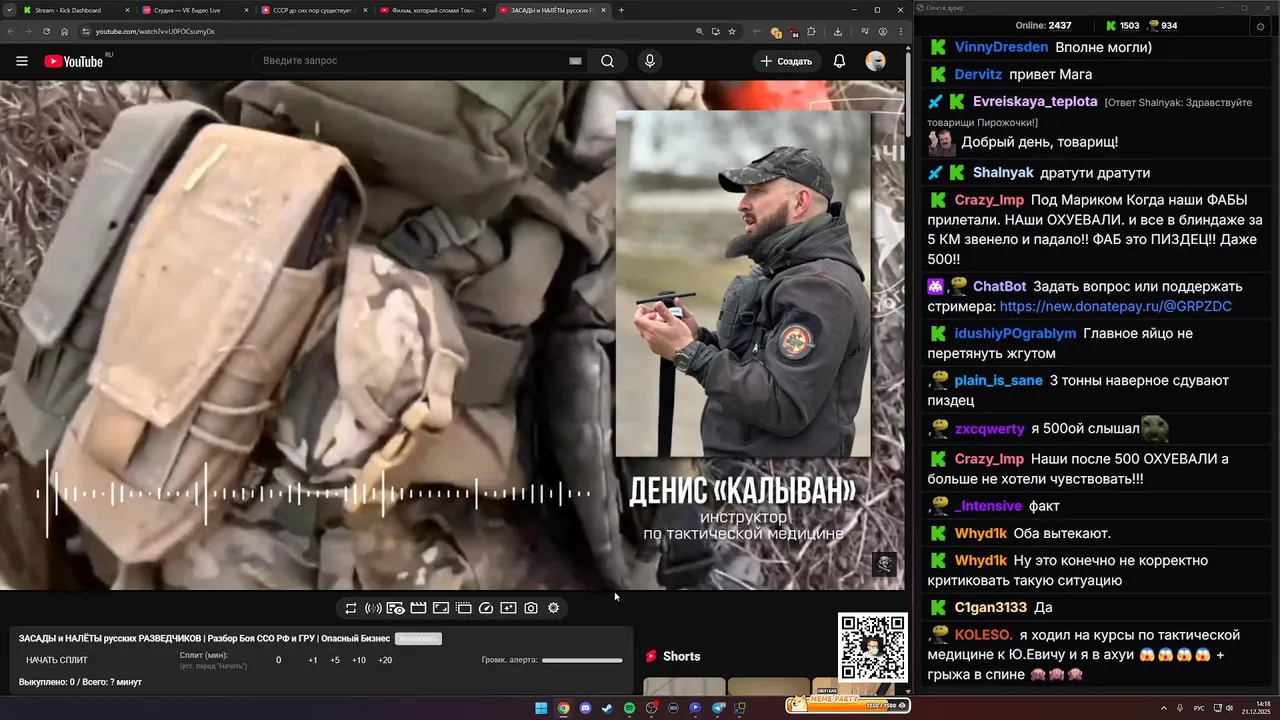Adjust the Громк. алерта volume slider

coord(582,660)
